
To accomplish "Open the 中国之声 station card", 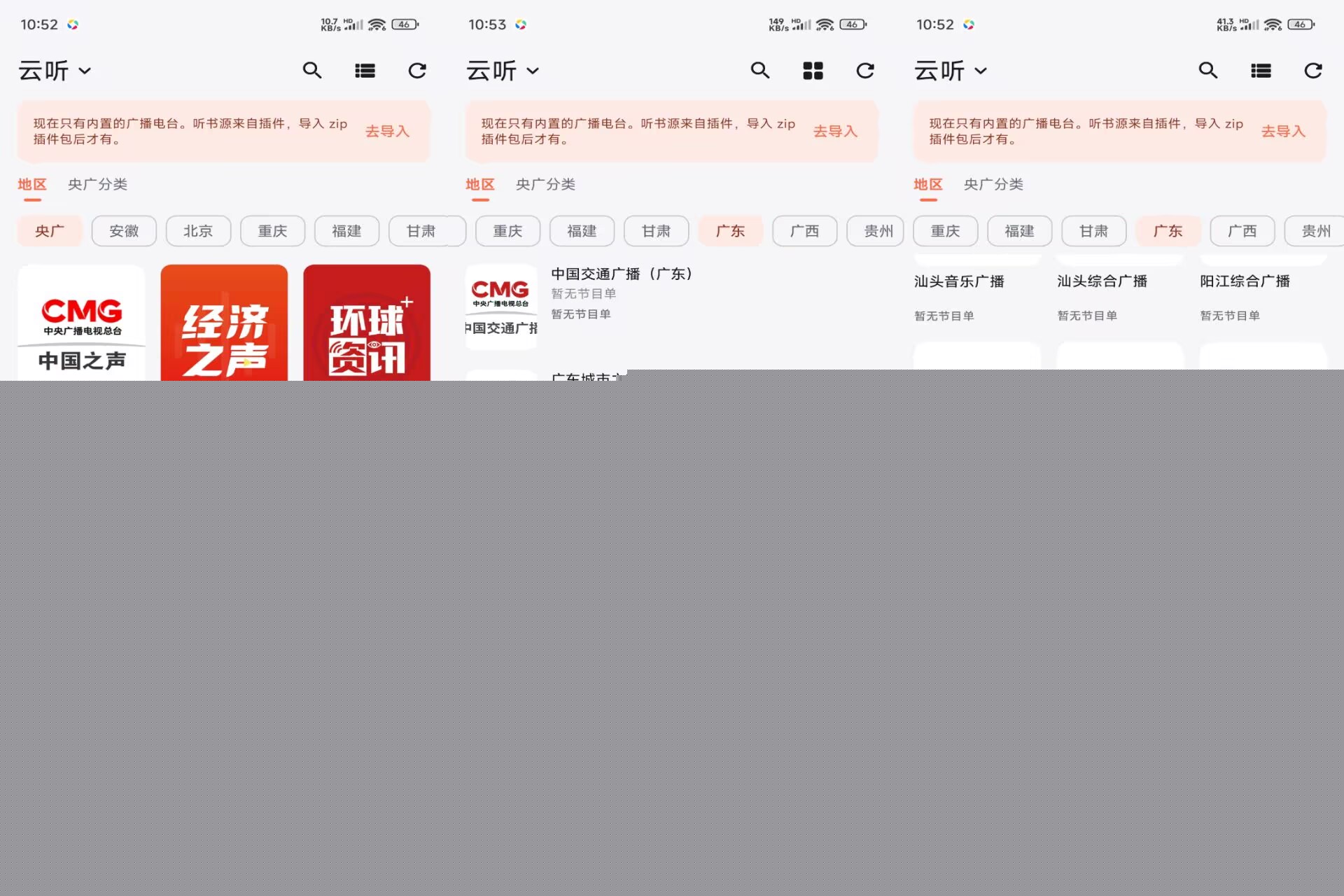I will pos(81,323).
